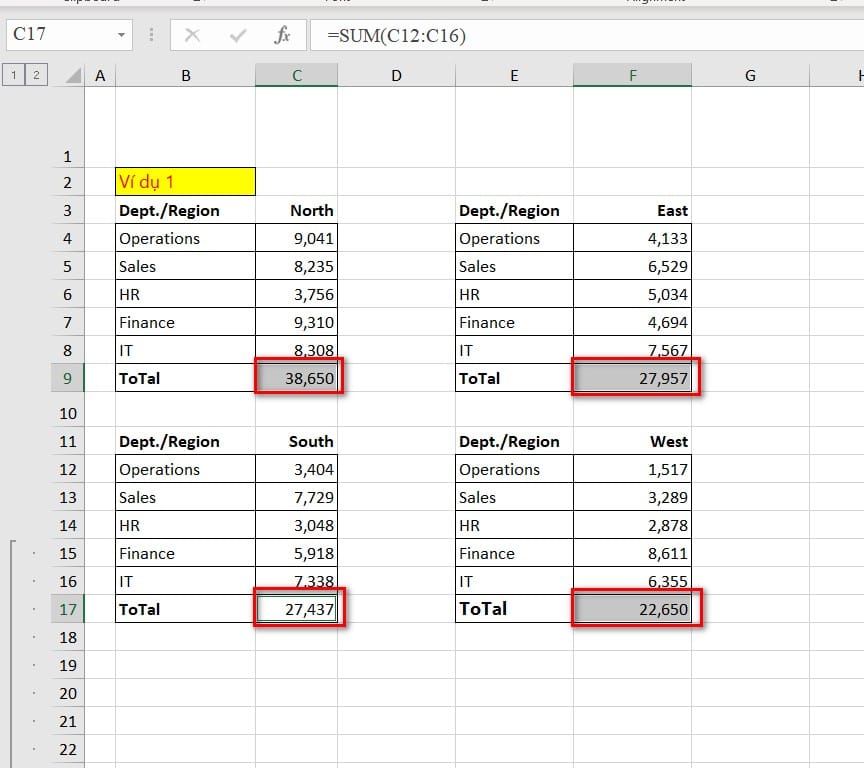This screenshot has height=768, width=864.
Task: Select row 9 header
Action: 68,378
